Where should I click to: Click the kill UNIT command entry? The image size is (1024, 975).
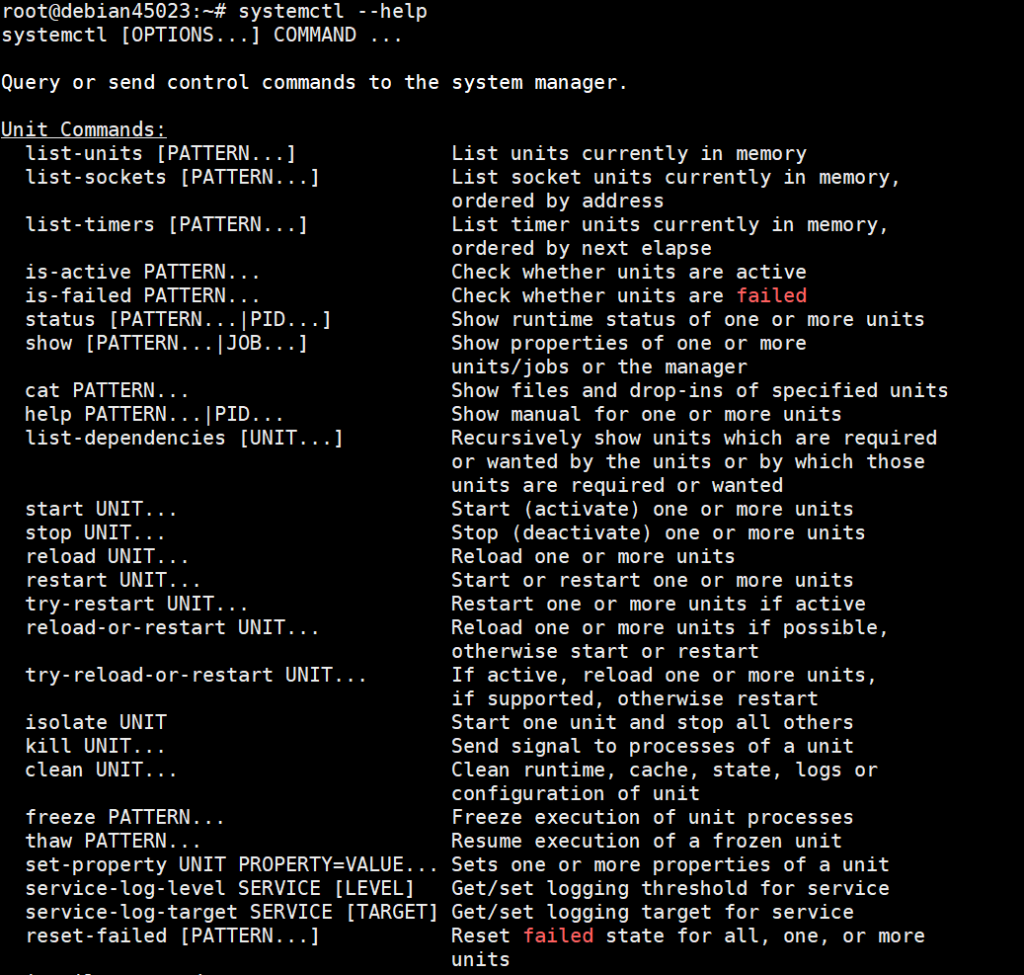pyautogui.click(x=95, y=746)
